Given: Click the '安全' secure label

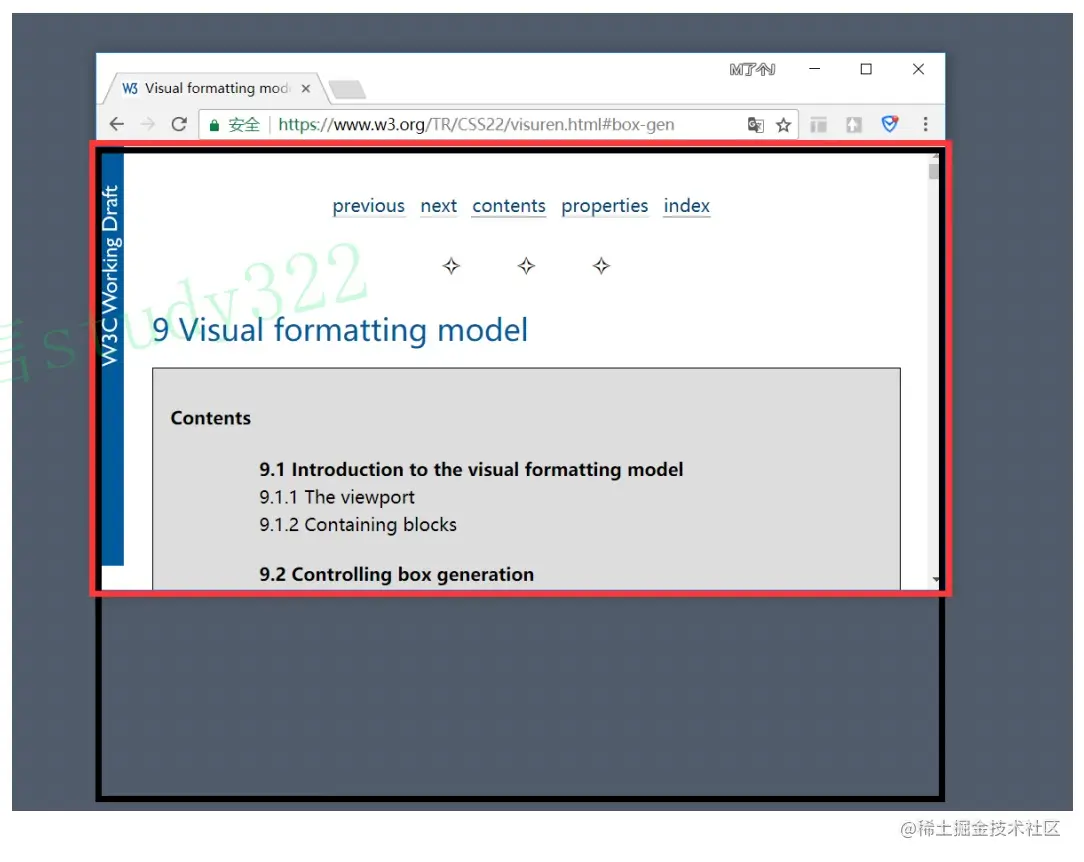Looking at the screenshot, I should 244,125.
